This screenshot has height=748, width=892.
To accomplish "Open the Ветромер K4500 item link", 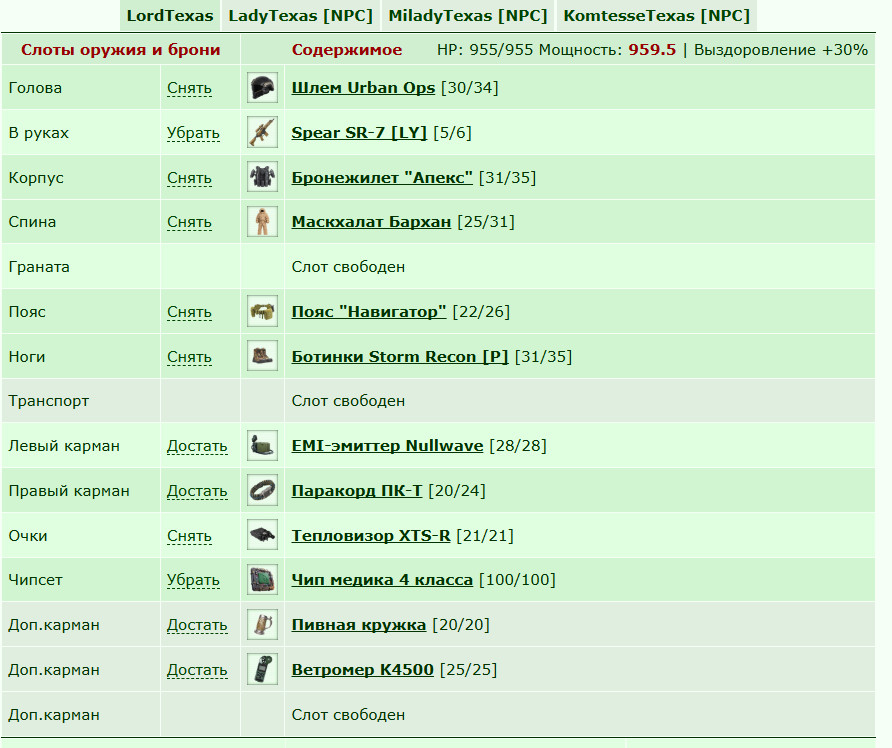I will (x=362, y=671).
